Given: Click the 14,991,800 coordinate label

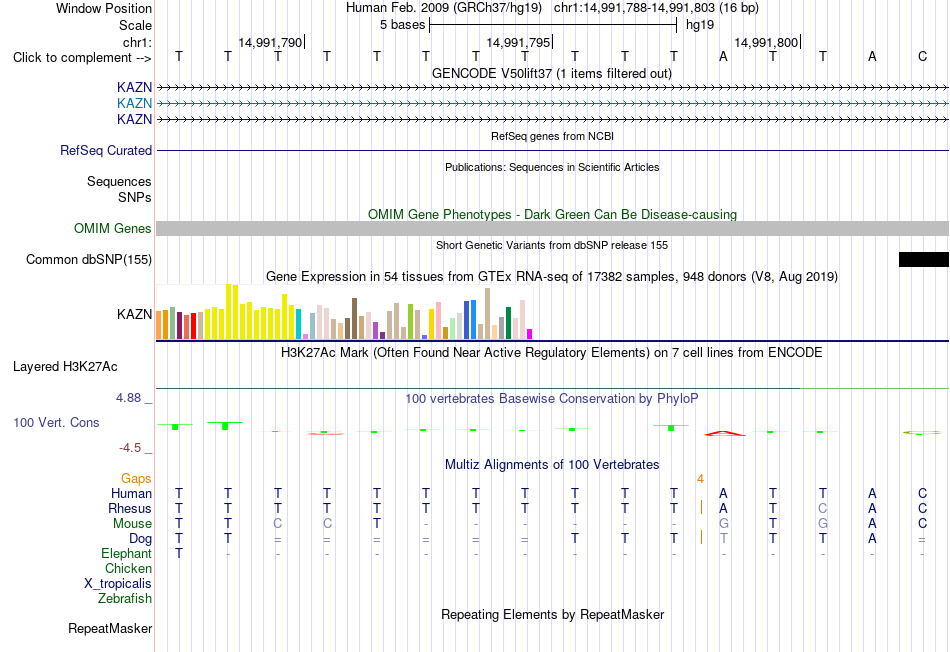Looking at the screenshot, I should click(766, 42).
